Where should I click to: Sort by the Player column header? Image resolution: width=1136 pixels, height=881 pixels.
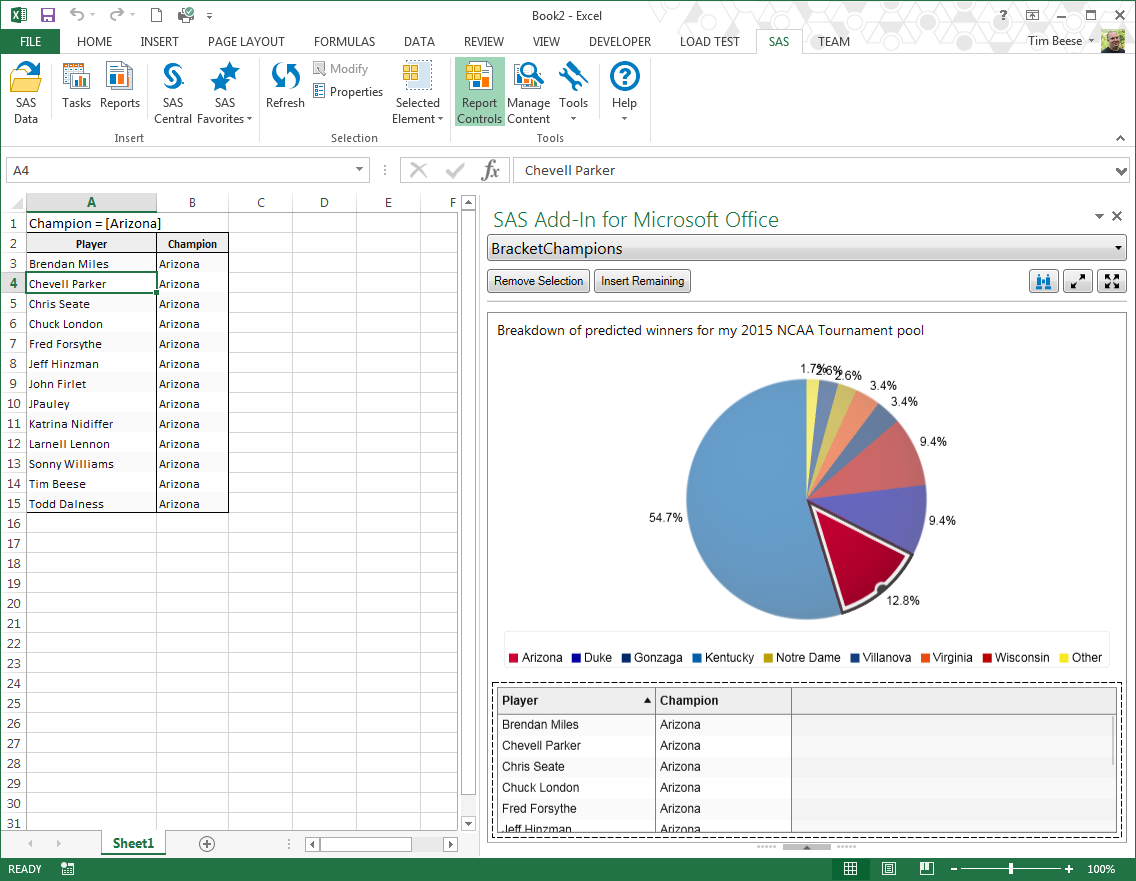click(x=576, y=701)
